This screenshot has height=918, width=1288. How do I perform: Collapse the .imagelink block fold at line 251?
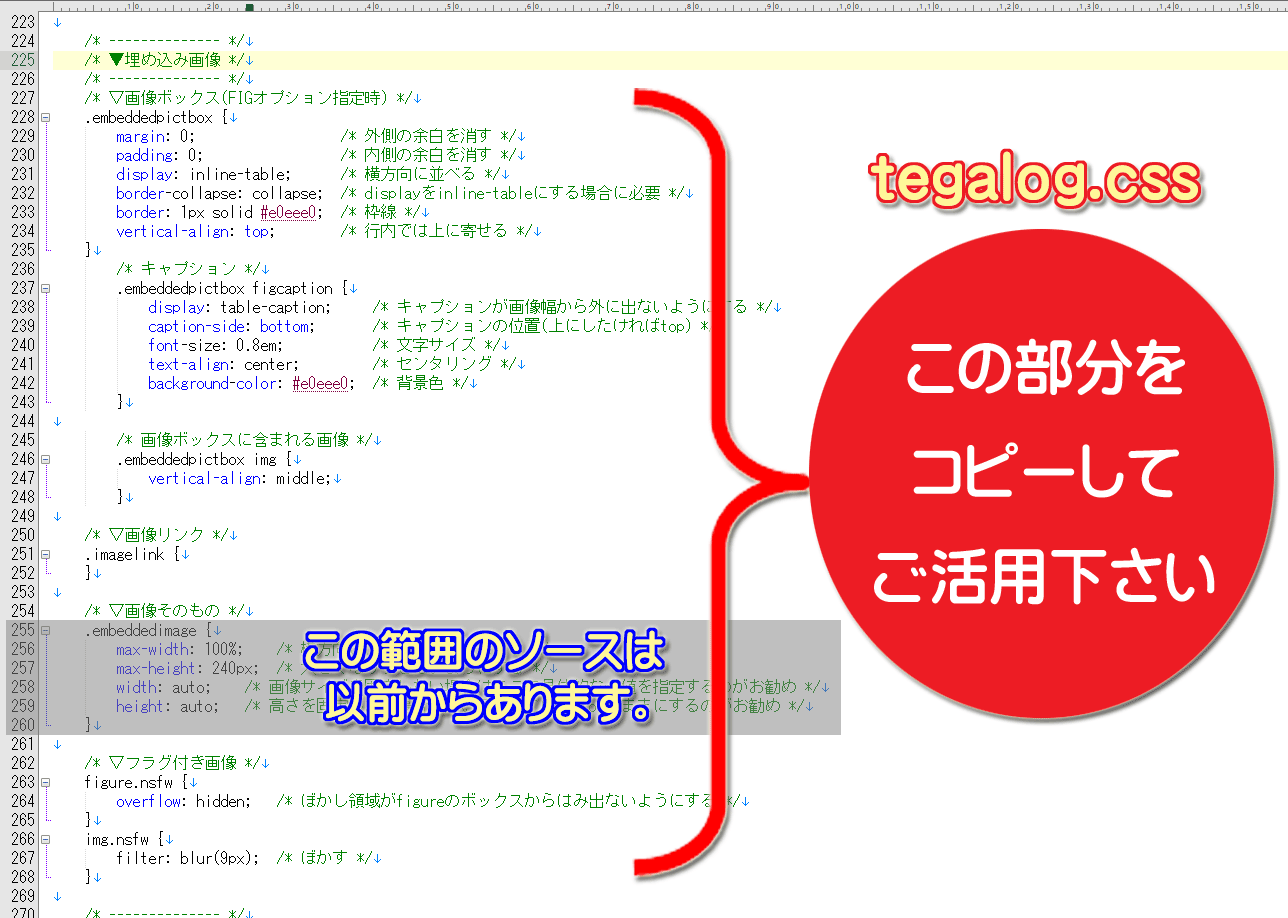pyautogui.click(x=46, y=555)
